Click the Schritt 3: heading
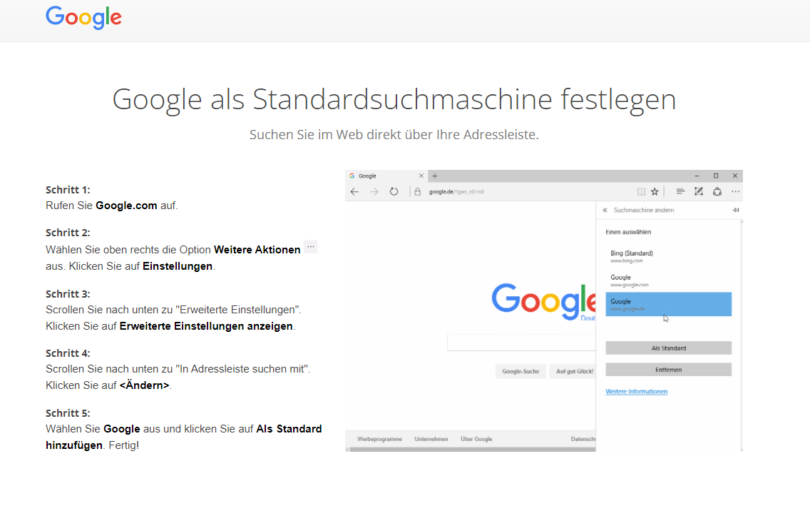Screen dimensions: 810x506 click(68, 294)
